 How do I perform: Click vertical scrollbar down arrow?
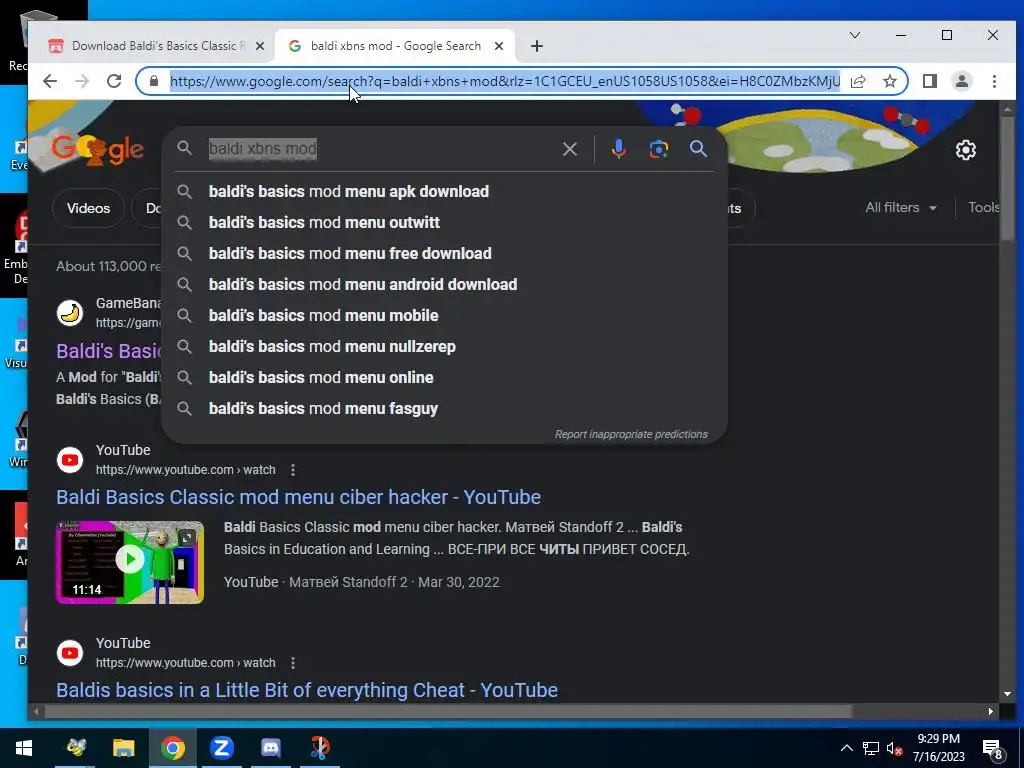(1007, 694)
